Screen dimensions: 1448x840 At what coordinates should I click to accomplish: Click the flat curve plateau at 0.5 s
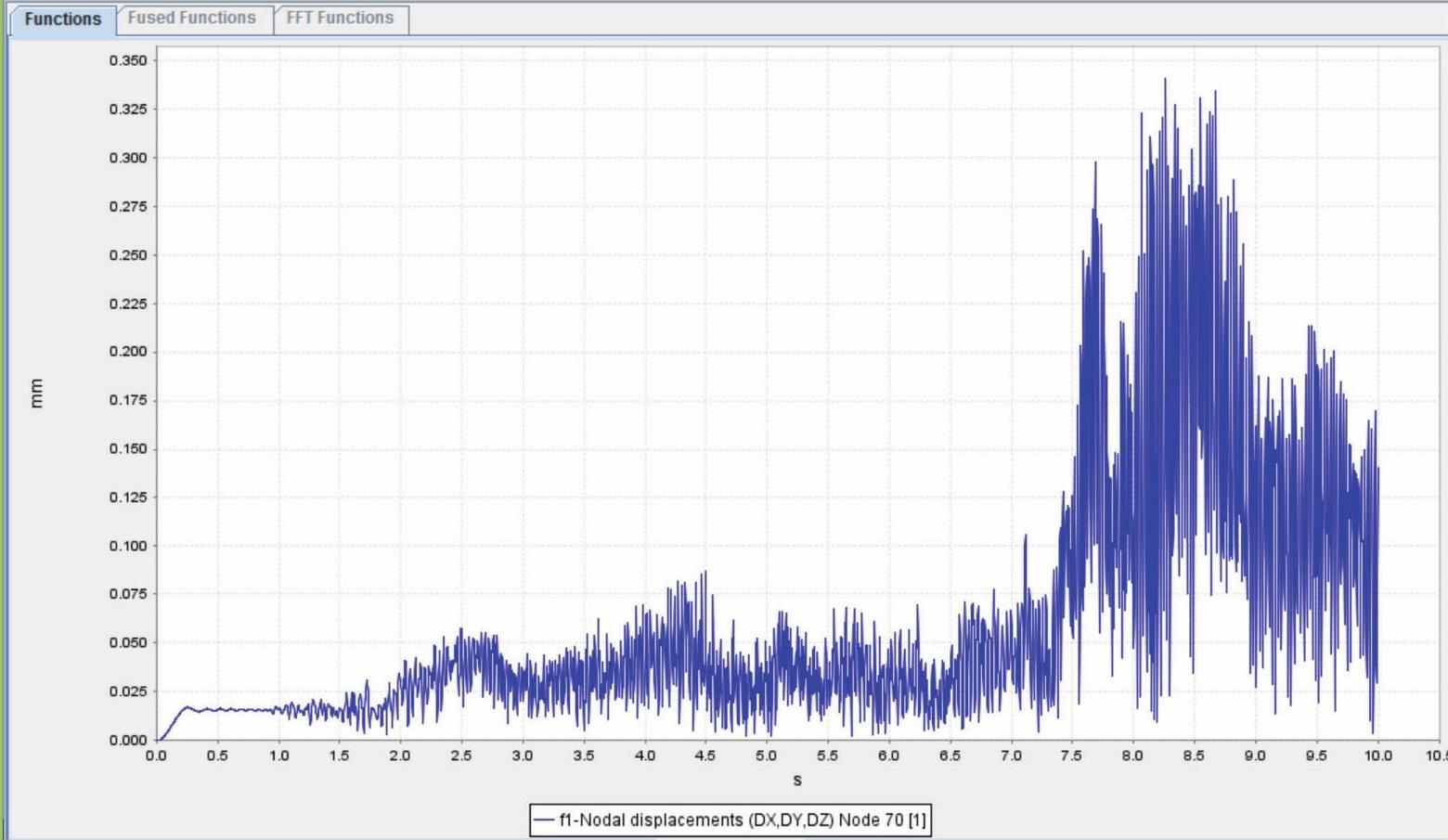pyautogui.click(x=217, y=709)
